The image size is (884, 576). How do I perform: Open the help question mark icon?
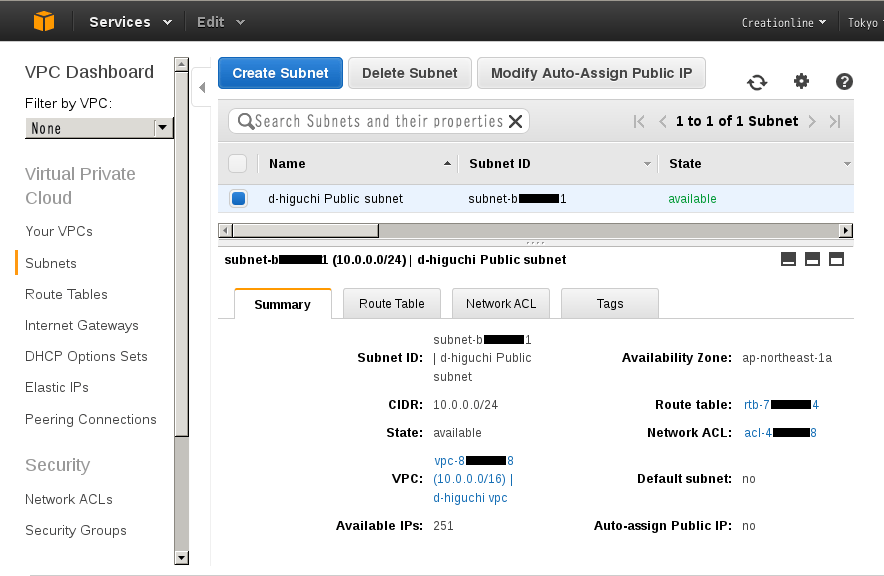(844, 82)
